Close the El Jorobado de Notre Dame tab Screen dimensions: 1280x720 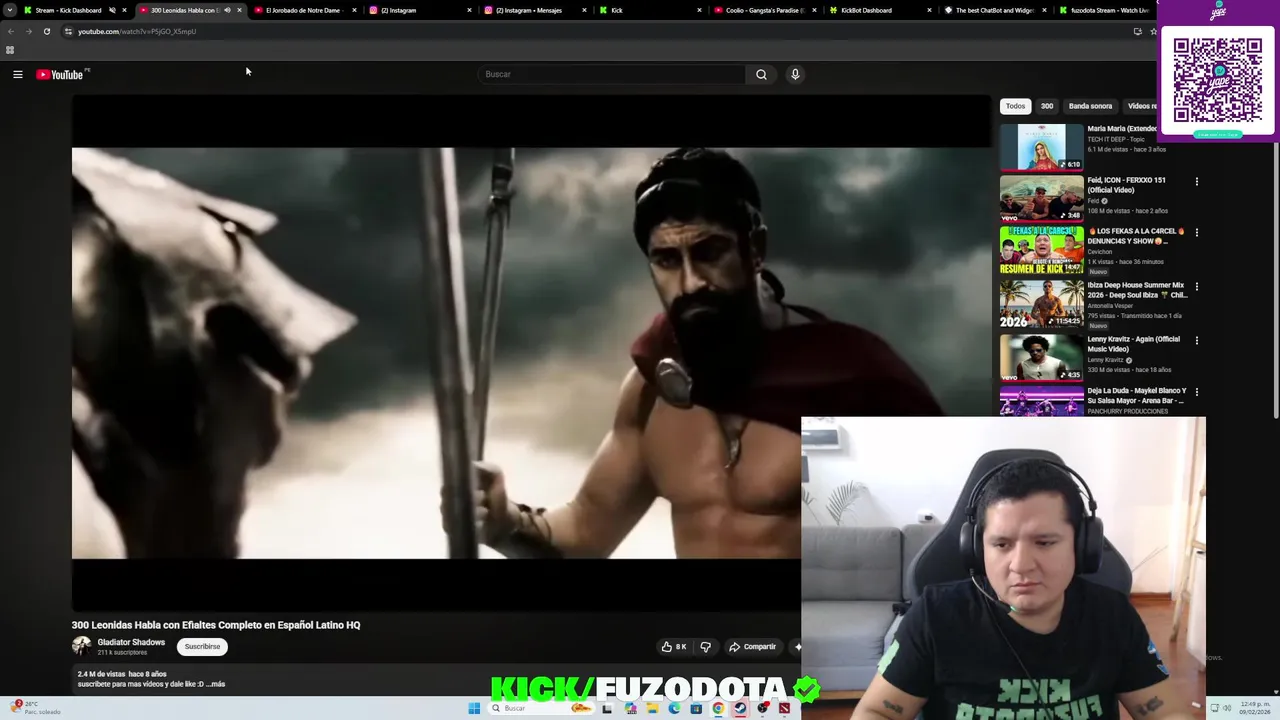(354, 10)
